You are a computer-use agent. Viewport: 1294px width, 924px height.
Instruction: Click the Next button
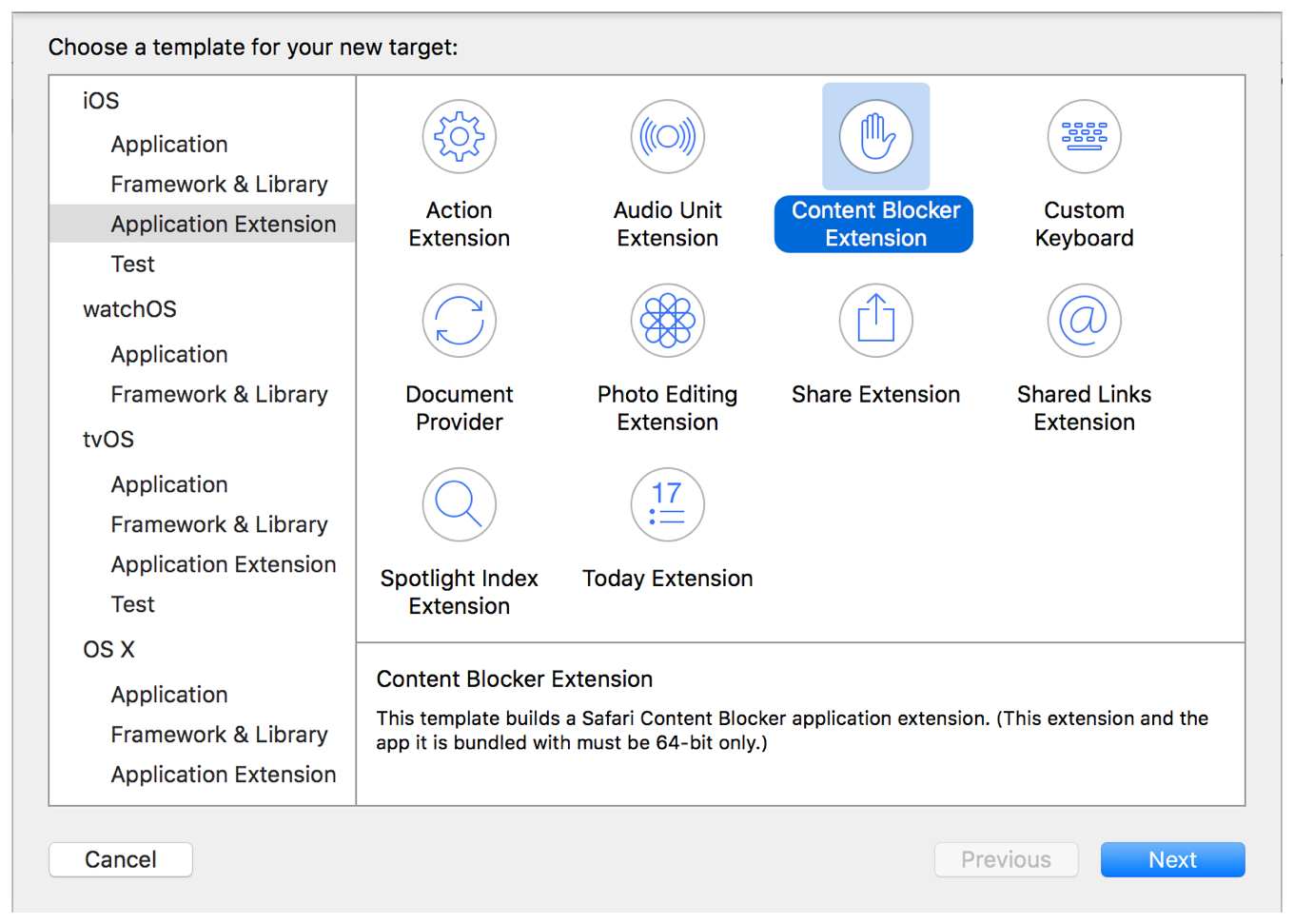(x=1172, y=859)
